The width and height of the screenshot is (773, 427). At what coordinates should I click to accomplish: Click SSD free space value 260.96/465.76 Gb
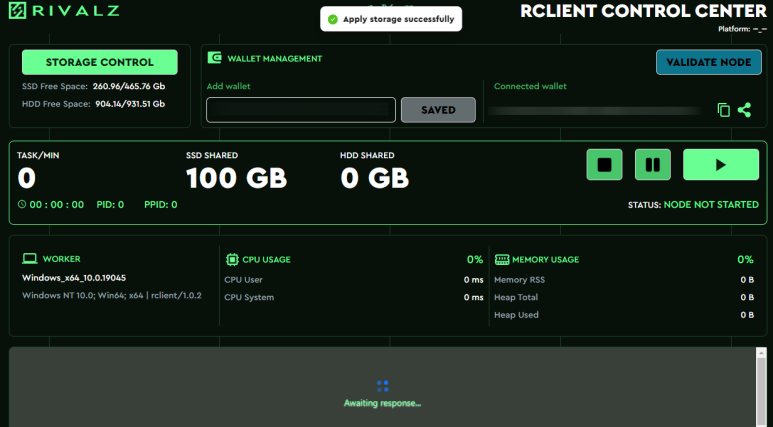tap(129, 86)
